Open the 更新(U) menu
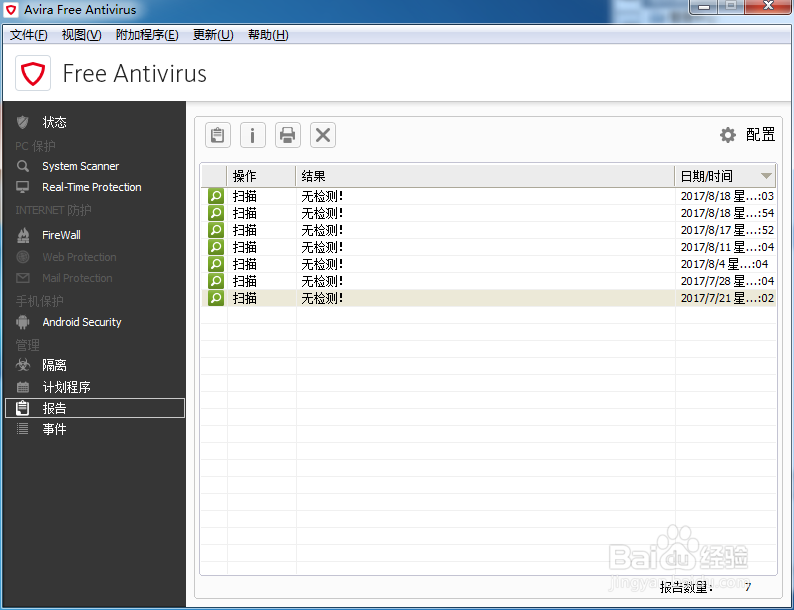794x610 pixels. tap(213, 34)
